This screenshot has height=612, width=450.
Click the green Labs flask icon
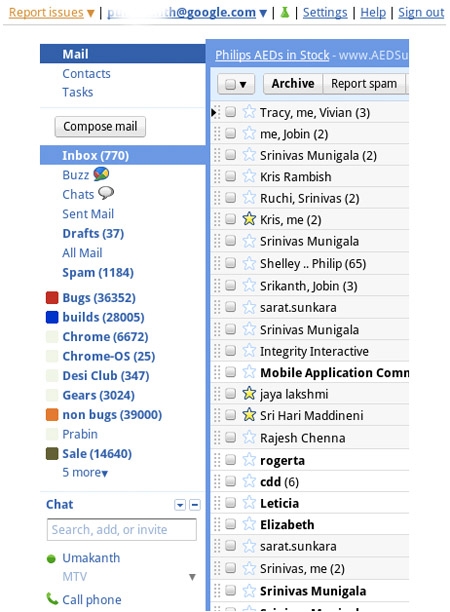pos(285,12)
